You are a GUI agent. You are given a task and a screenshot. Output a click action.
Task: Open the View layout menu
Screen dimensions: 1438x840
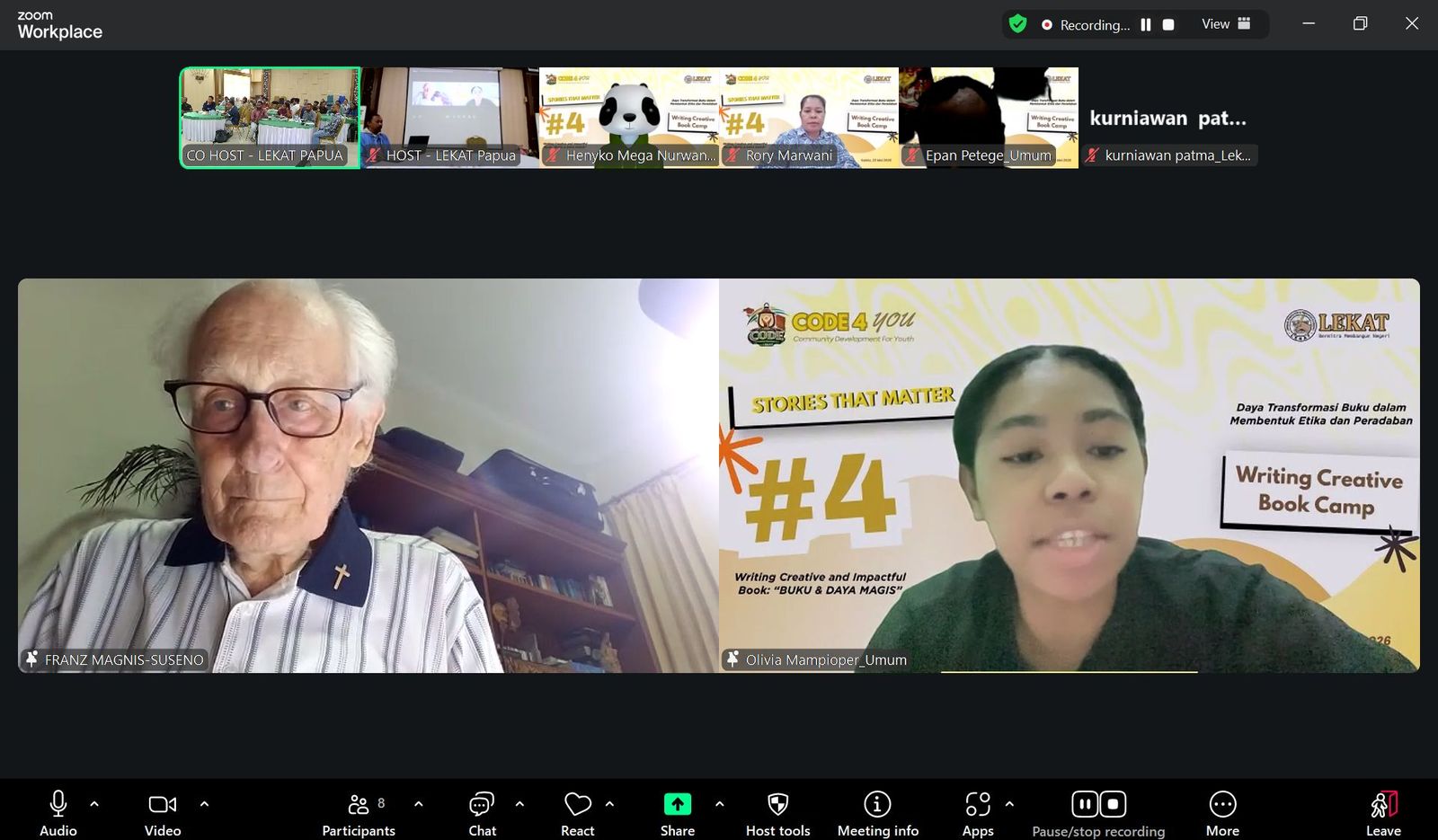1226,24
